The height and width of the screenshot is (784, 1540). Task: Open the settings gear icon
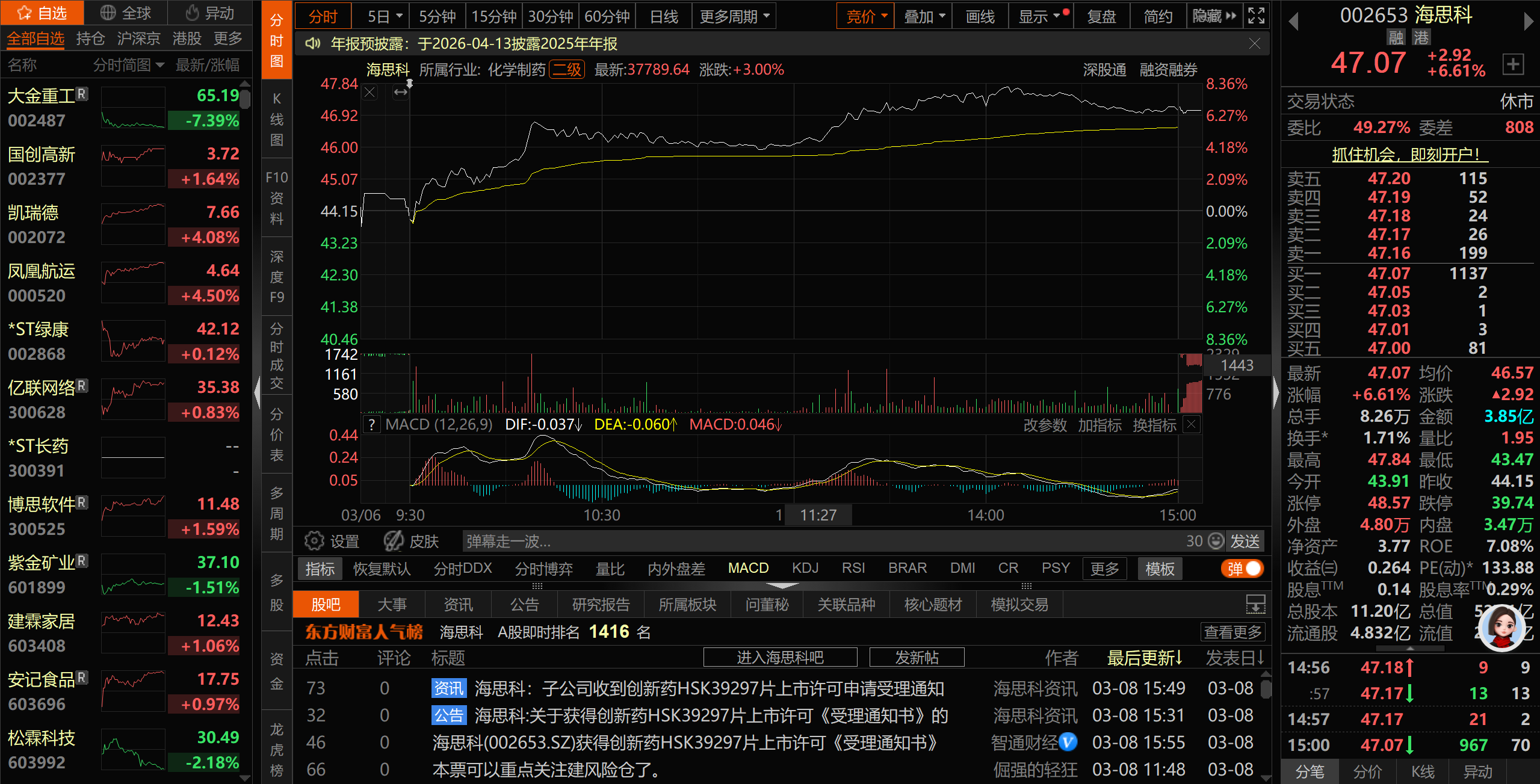pyautogui.click(x=314, y=541)
